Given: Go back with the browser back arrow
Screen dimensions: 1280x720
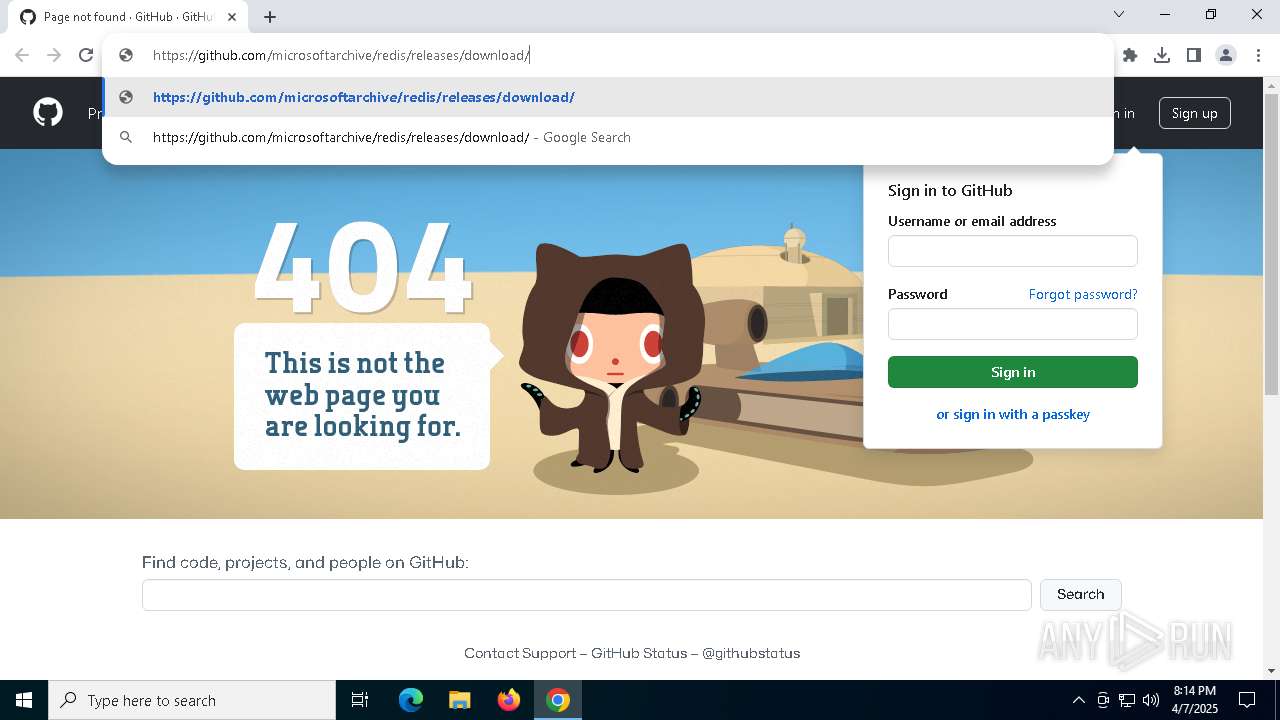Looking at the screenshot, I should [x=22, y=55].
